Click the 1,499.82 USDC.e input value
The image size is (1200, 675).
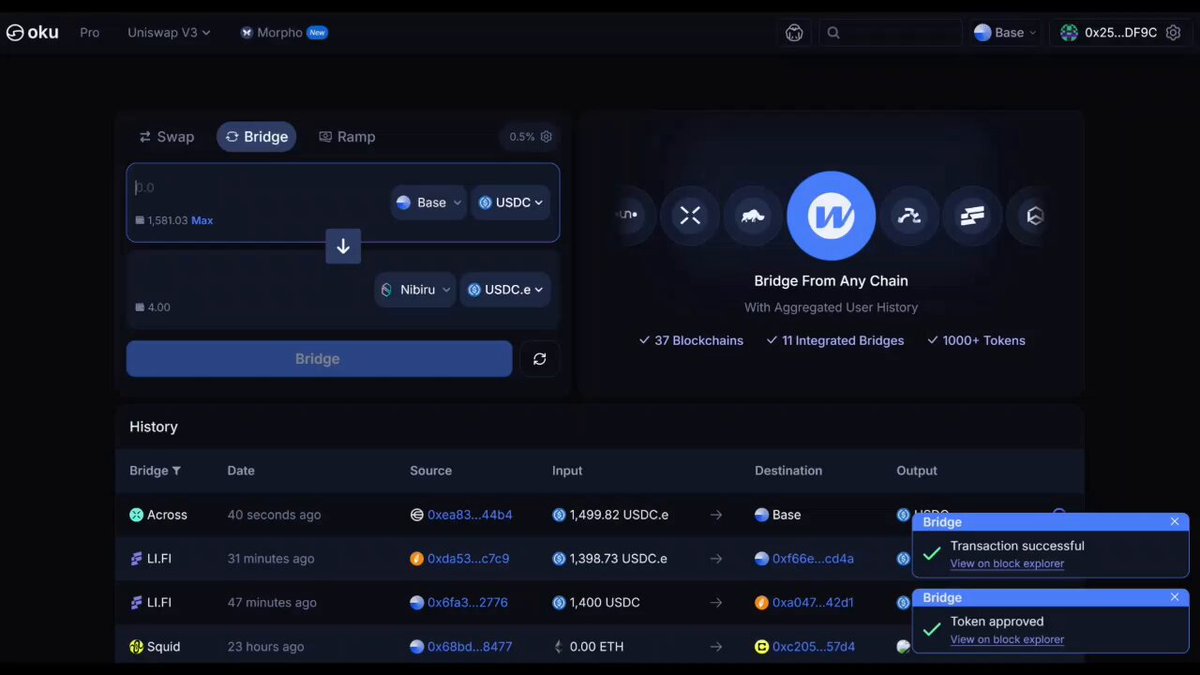point(619,515)
